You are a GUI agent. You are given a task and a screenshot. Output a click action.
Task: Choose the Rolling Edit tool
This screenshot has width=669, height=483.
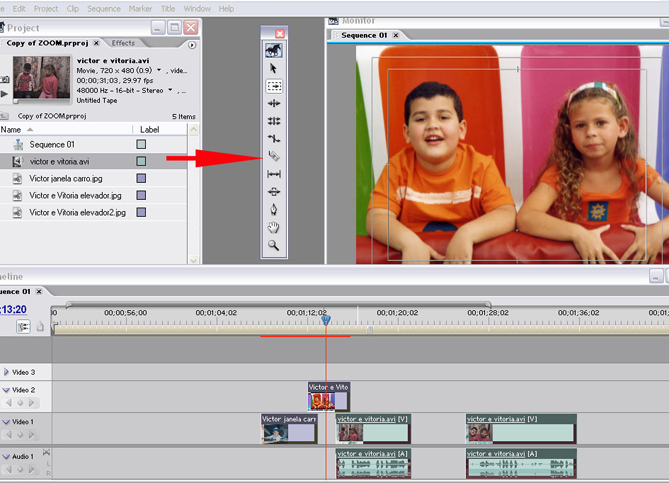click(x=273, y=121)
